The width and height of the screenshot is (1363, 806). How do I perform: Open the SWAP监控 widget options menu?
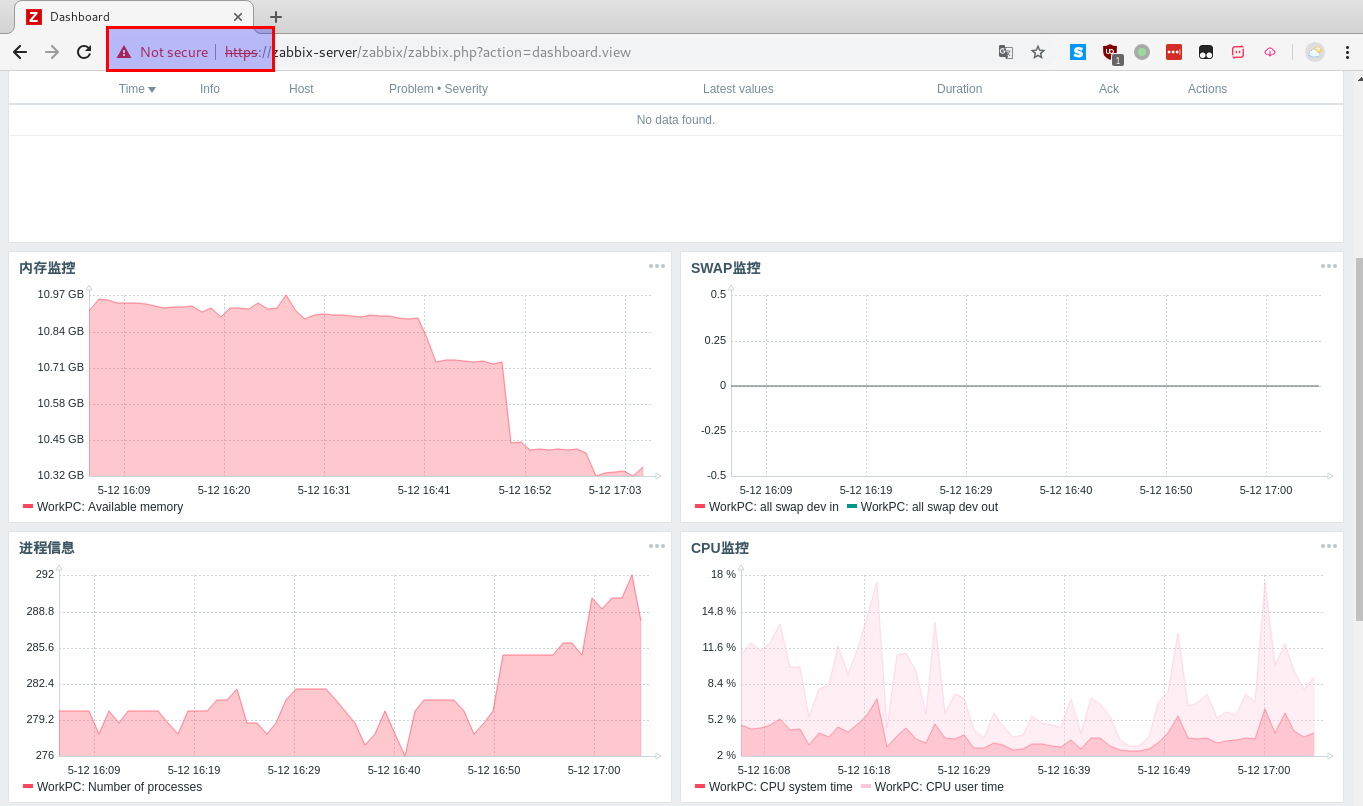tap(1329, 266)
